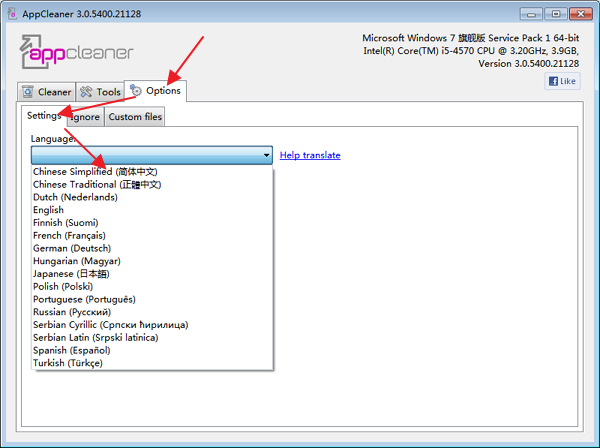Select Turkish (Türkçe) language
Viewport: 600px width, 448px height.
[152, 363]
